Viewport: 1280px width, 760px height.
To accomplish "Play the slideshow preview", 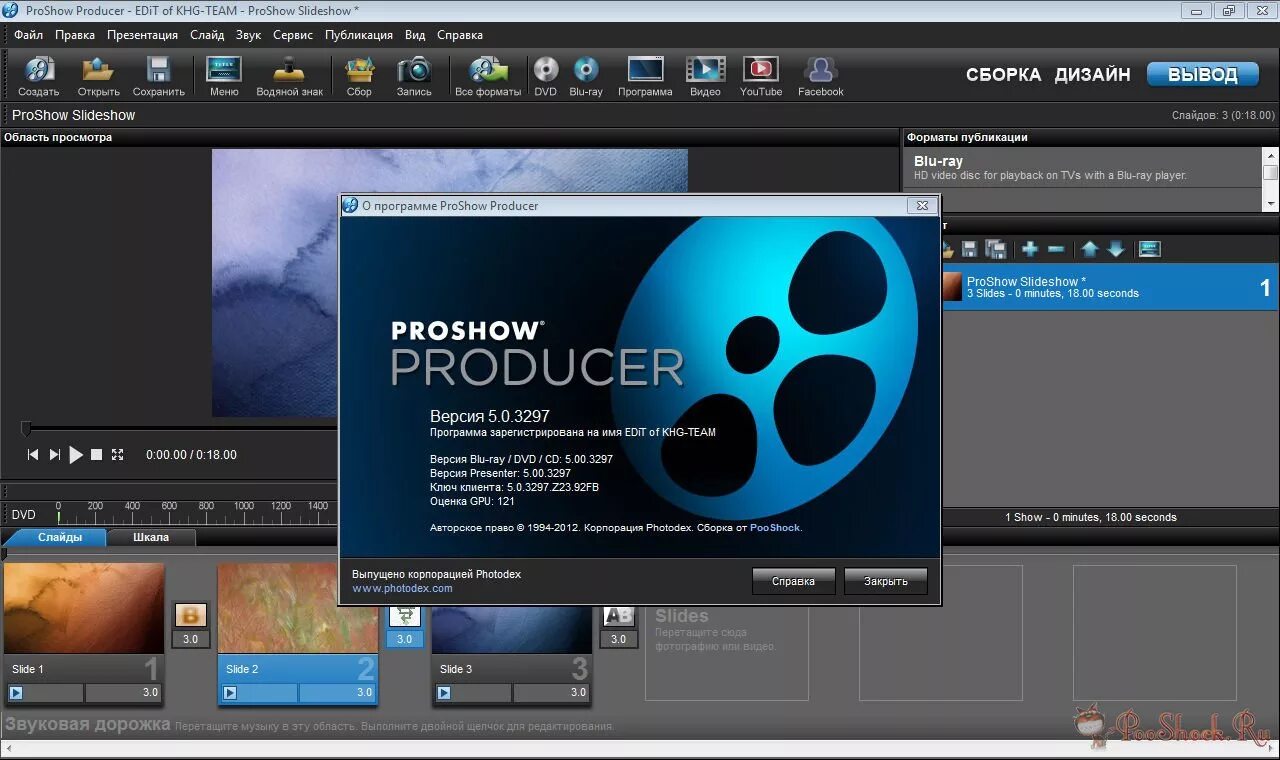I will coord(76,455).
